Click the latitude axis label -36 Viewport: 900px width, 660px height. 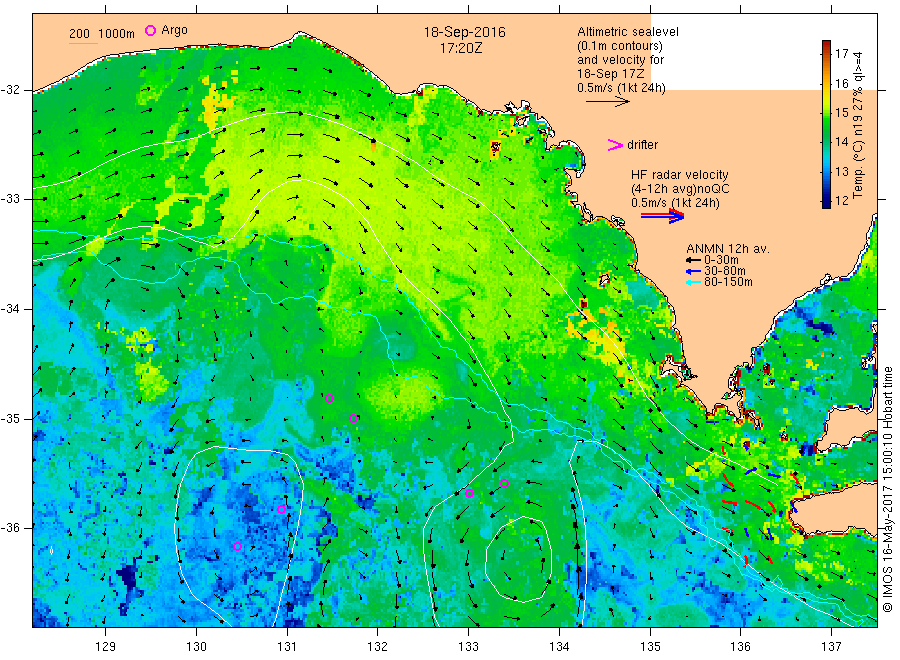point(11,528)
